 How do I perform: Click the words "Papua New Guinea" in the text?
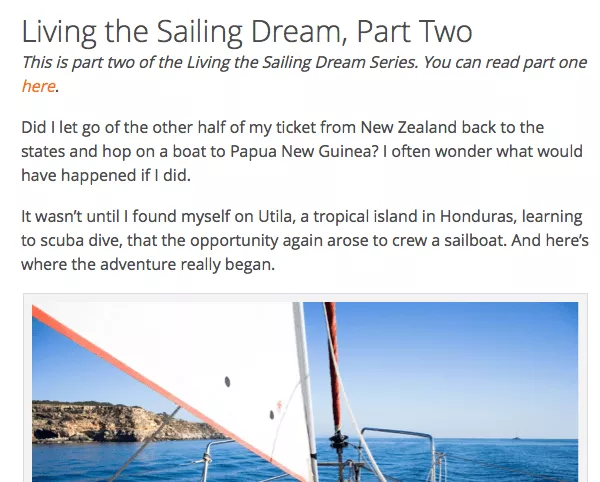click(303, 151)
